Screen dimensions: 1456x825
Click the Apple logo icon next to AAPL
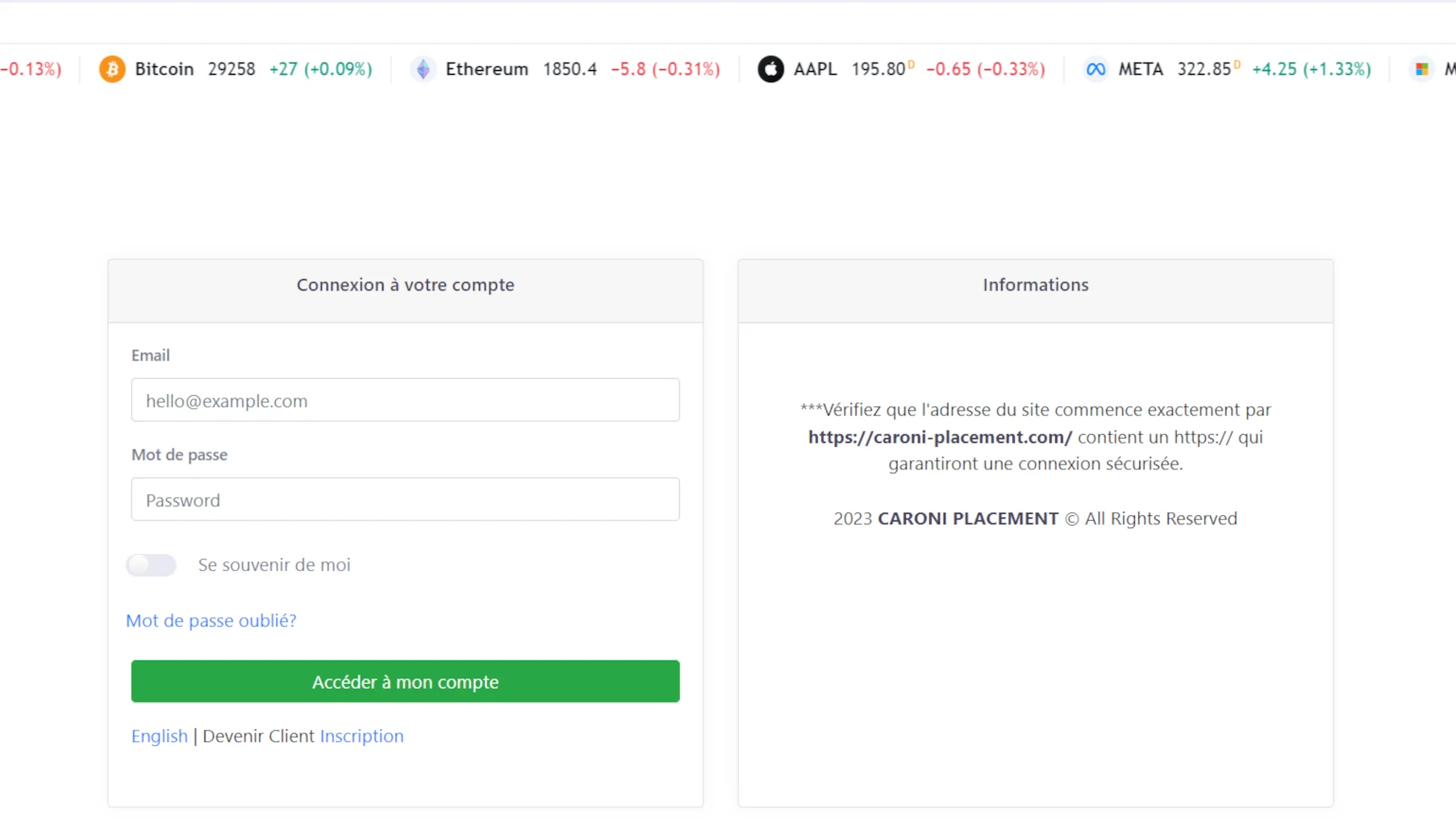click(770, 69)
